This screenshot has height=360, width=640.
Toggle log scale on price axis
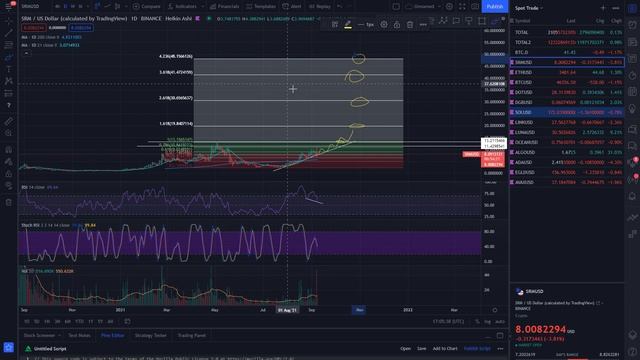pos(487,322)
